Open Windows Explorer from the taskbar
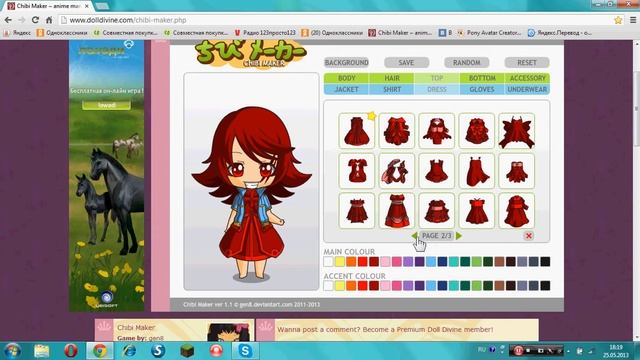 click(41, 351)
